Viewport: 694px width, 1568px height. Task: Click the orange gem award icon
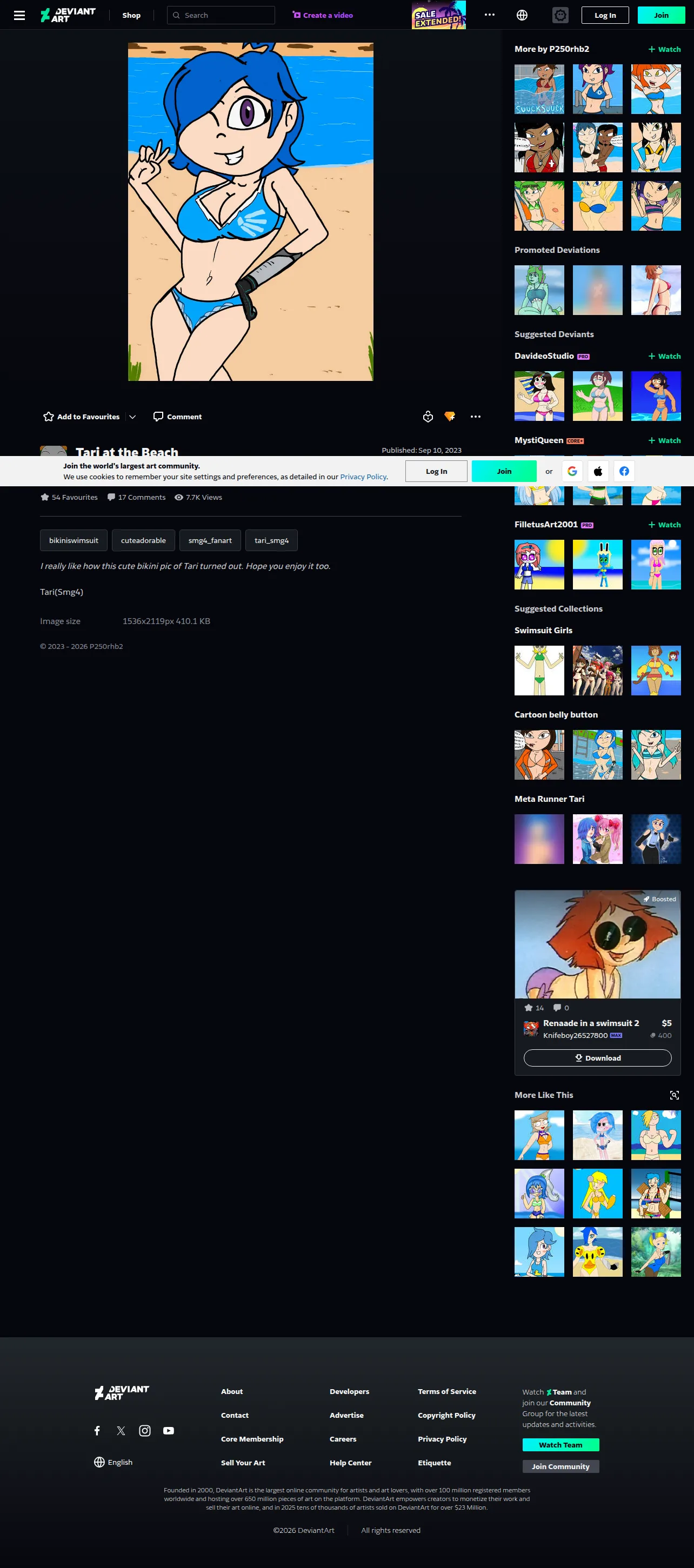[x=450, y=417]
